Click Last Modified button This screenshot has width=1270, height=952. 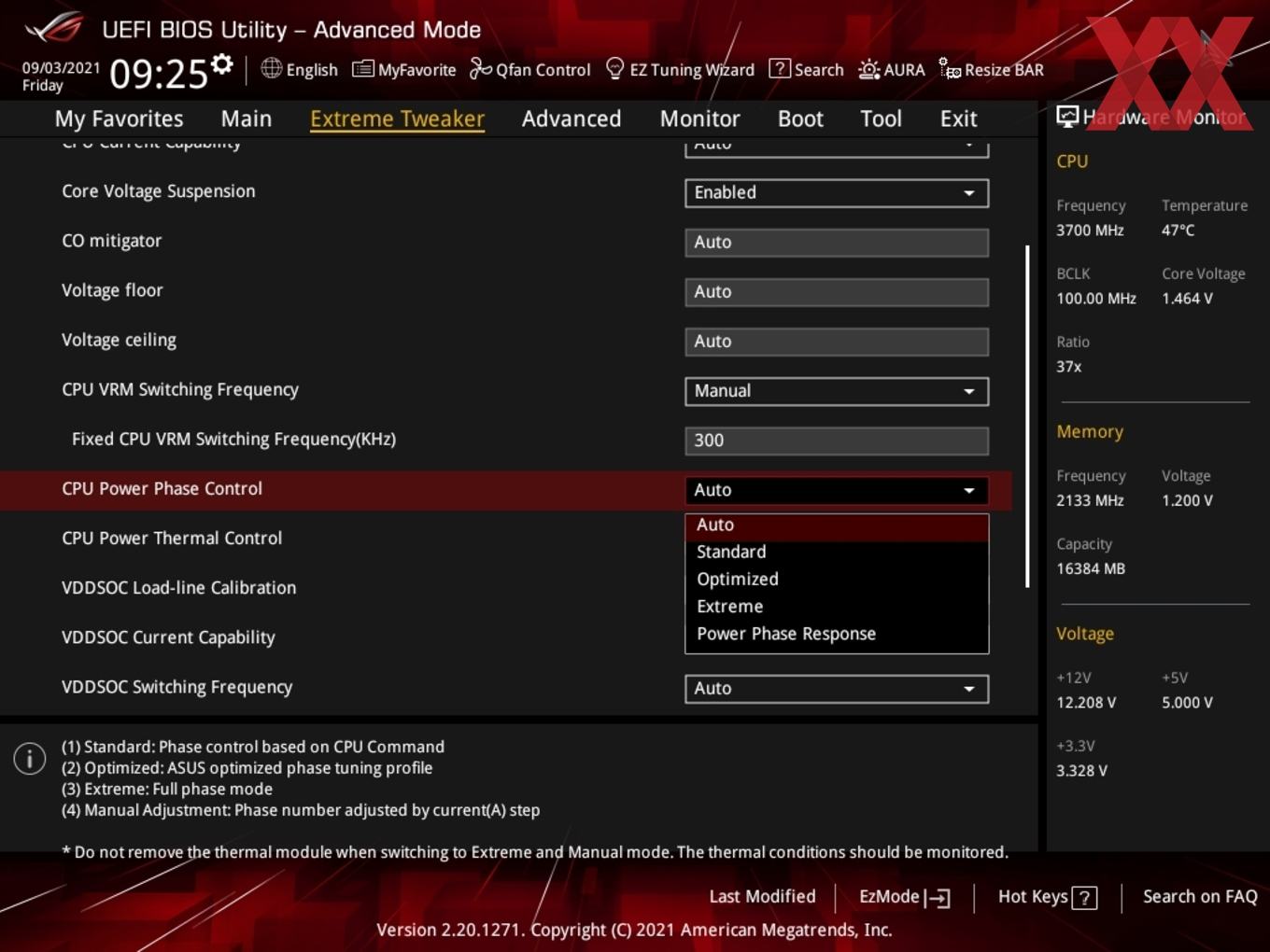[x=762, y=897]
